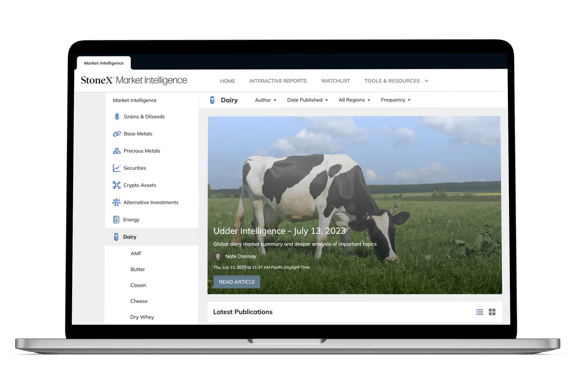Screen dimensions: 576x391
Task: Select Securities in sidebar
Action: 135,168
